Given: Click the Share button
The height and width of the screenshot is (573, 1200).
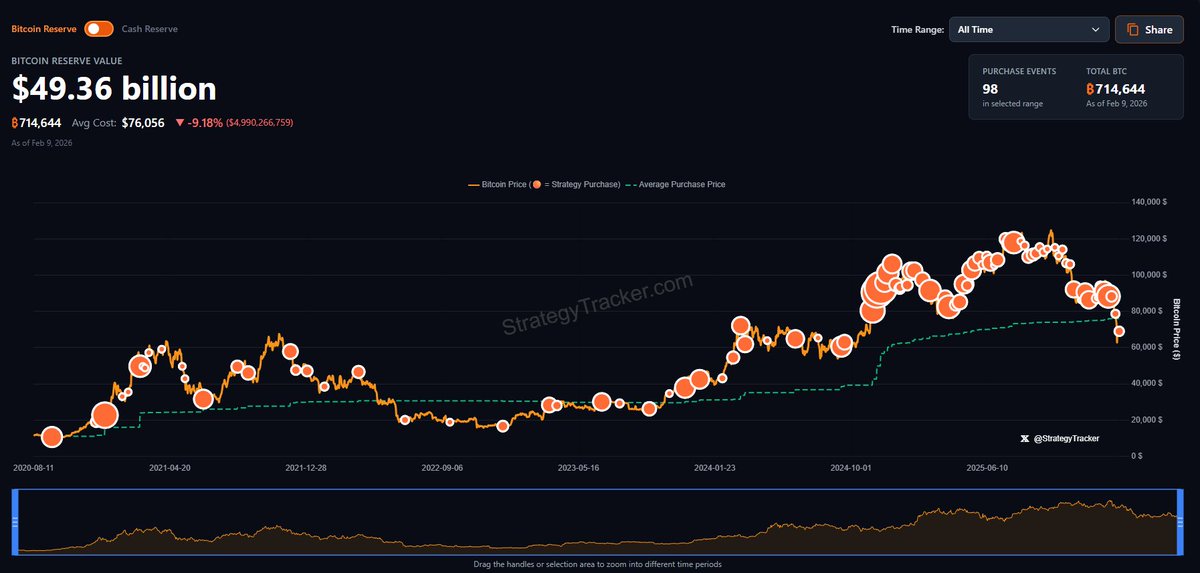Looking at the screenshot, I should tap(1149, 30).
